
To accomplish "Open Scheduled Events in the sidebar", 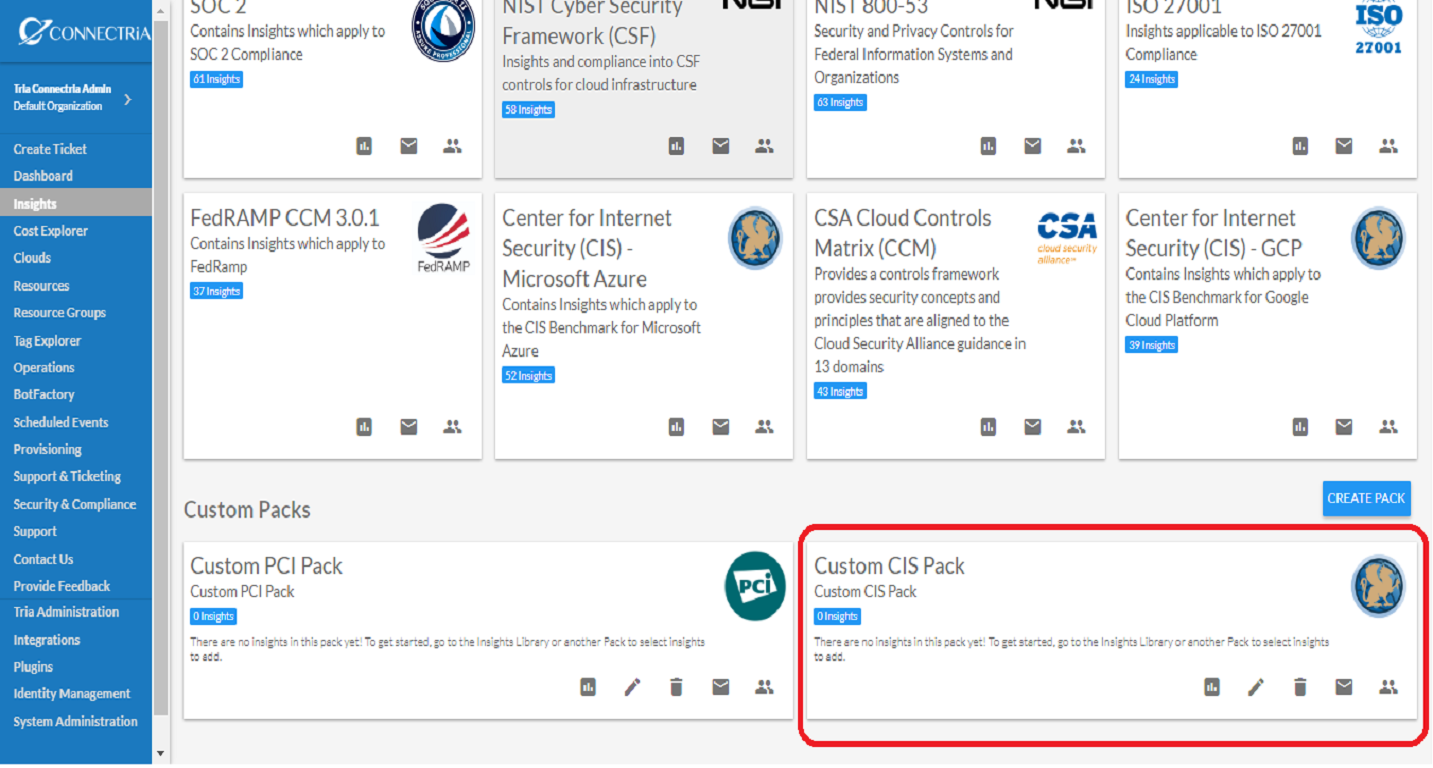I will (x=61, y=423).
